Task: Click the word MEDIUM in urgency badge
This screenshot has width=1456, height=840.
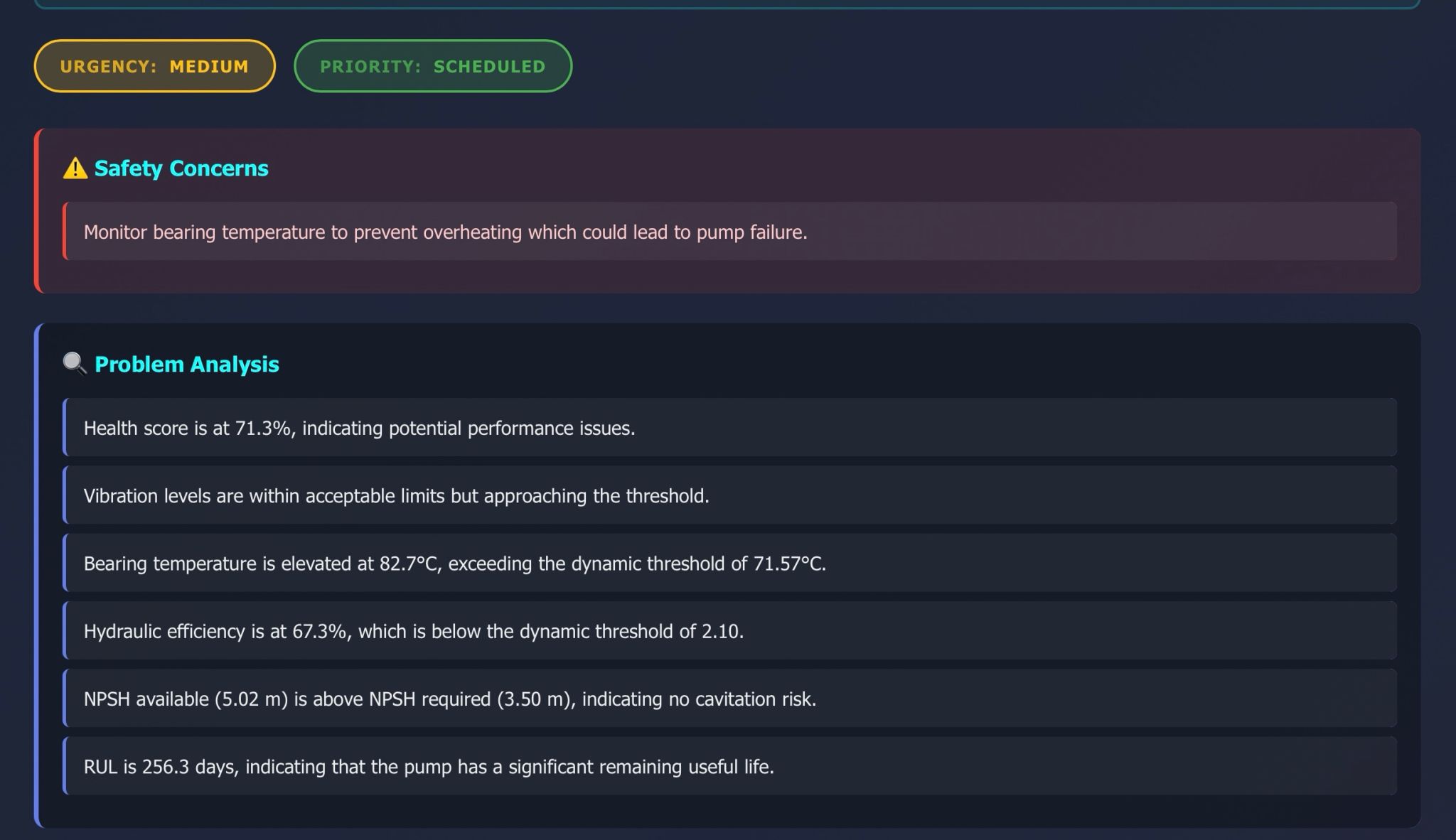Action: pyautogui.click(x=209, y=66)
